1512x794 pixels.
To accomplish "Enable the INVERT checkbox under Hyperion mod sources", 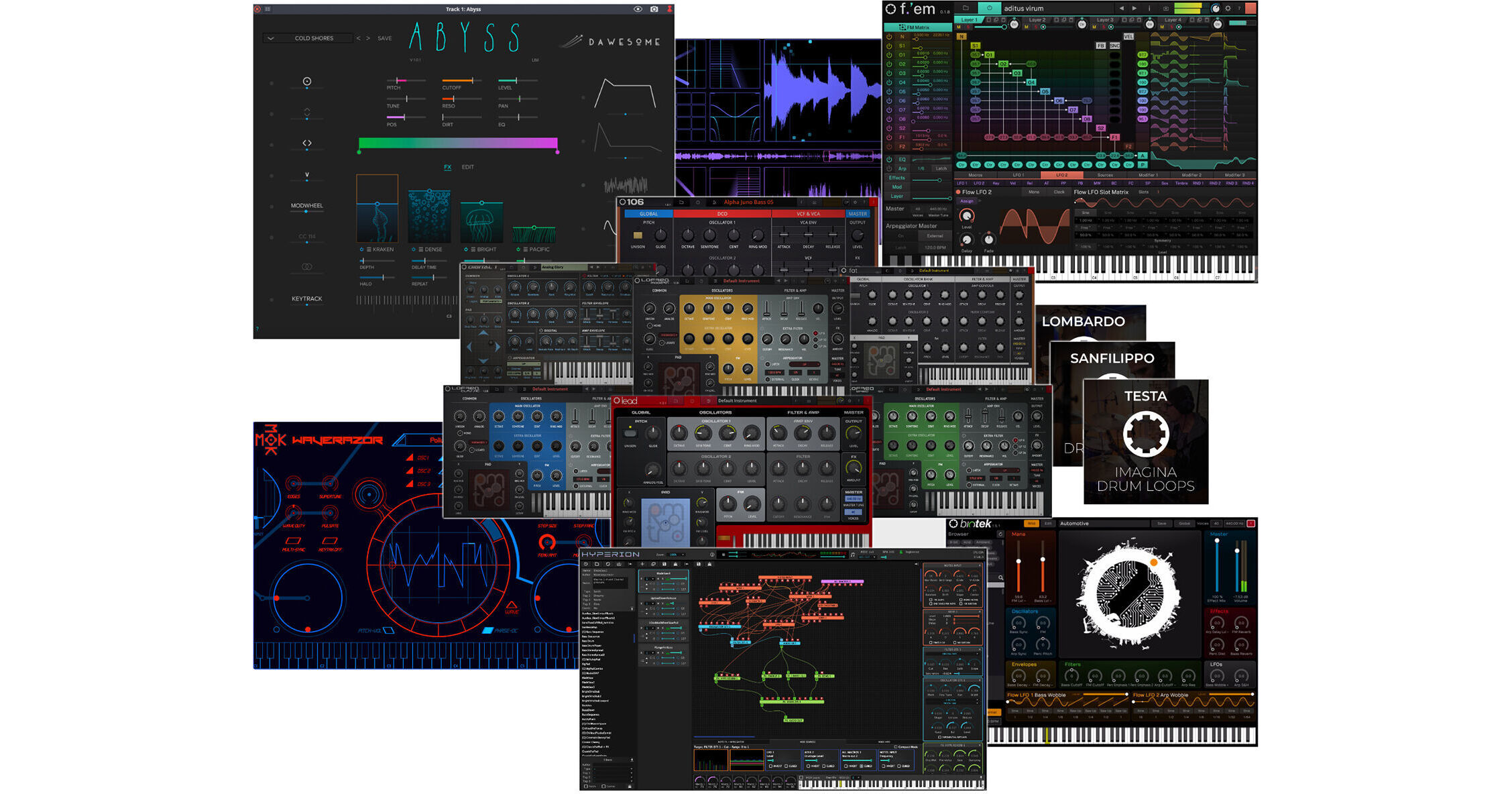I will click(770, 766).
